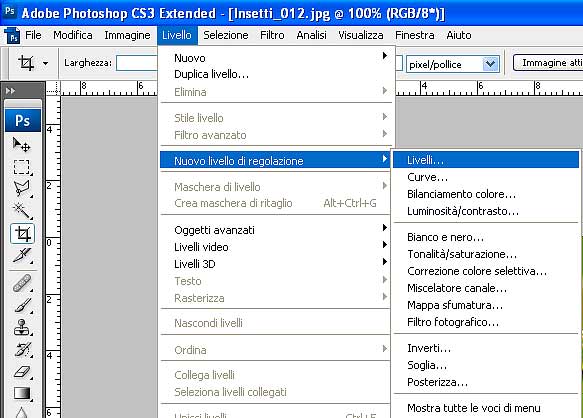This screenshot has height=418, width=583.
Task: Choose Curve adjustment layer
Action: pyautogui.click(x=486, y=177)
